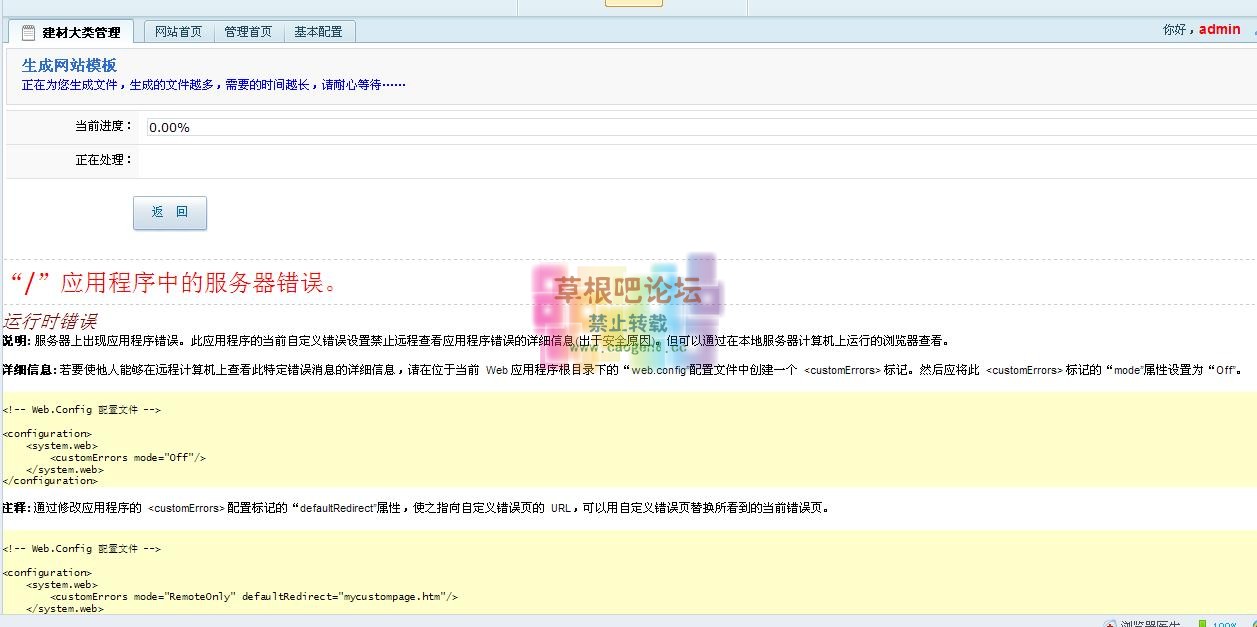Switch to the 管理首页 tab
Image resolution: width=1257 pixels, height=627 pixels.
click(248, 31)
